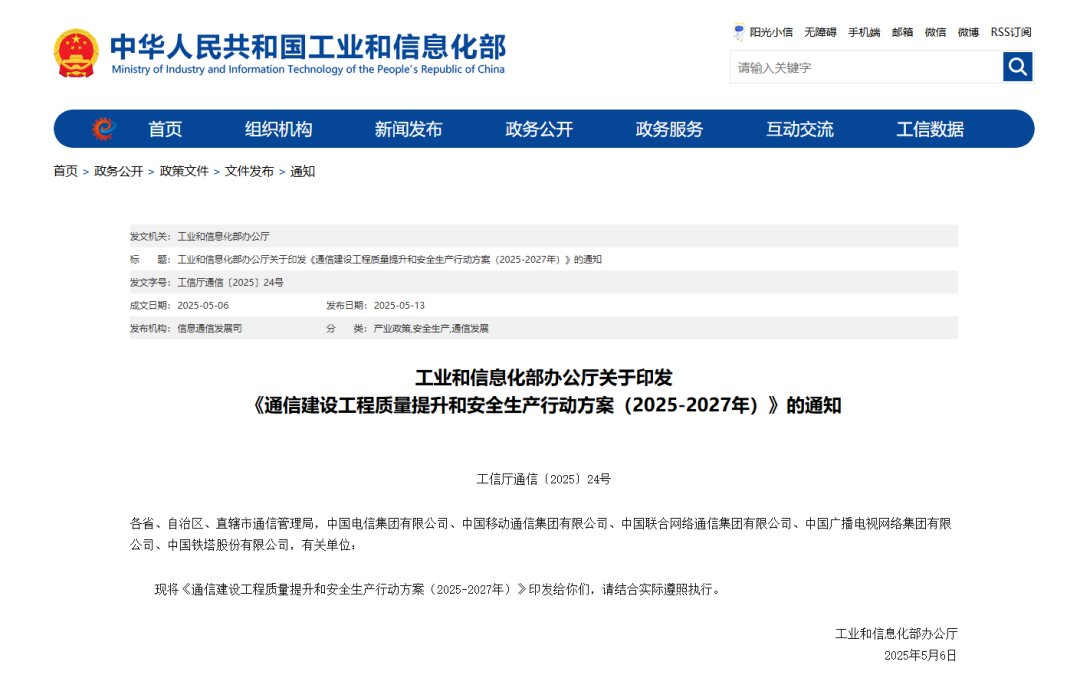Type in the 请输入关键字 search field
This screenshot has width=1080, height=678.
pos(865,67)
